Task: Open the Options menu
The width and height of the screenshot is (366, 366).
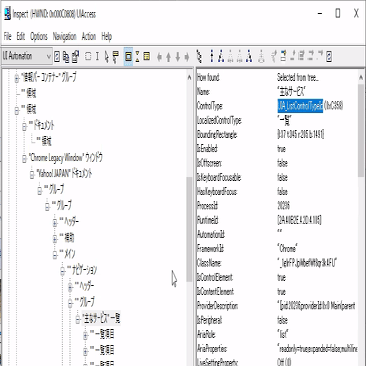Action: click(x=39, y=36)
